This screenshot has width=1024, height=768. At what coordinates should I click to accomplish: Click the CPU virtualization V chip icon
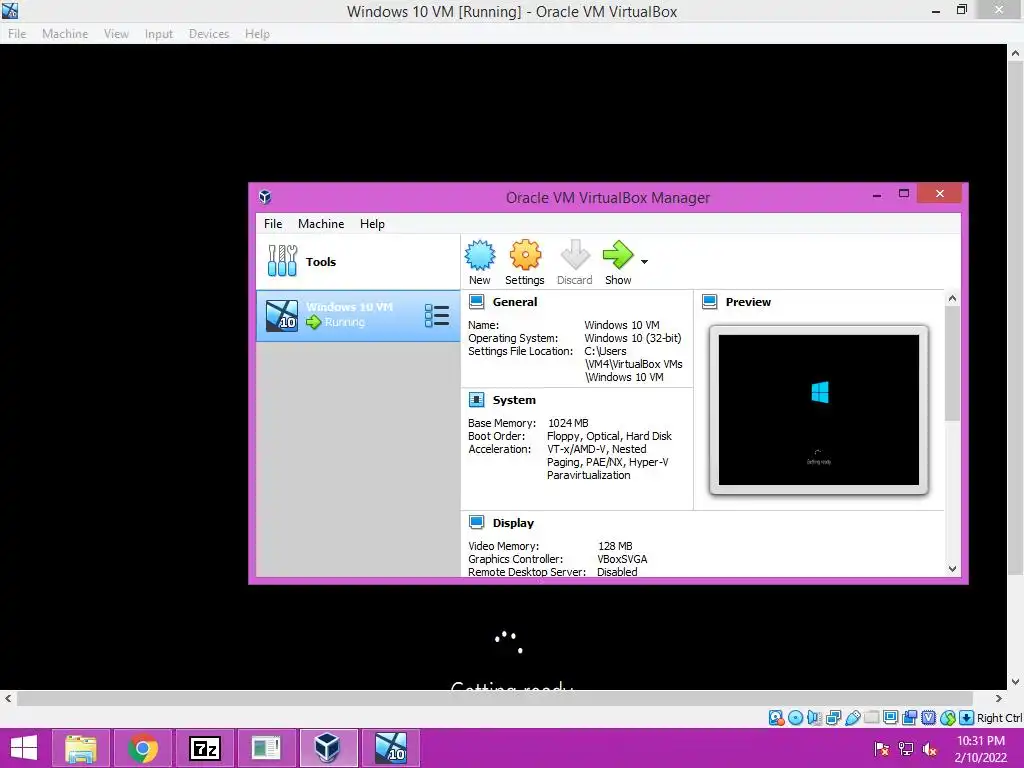[928, 718]
